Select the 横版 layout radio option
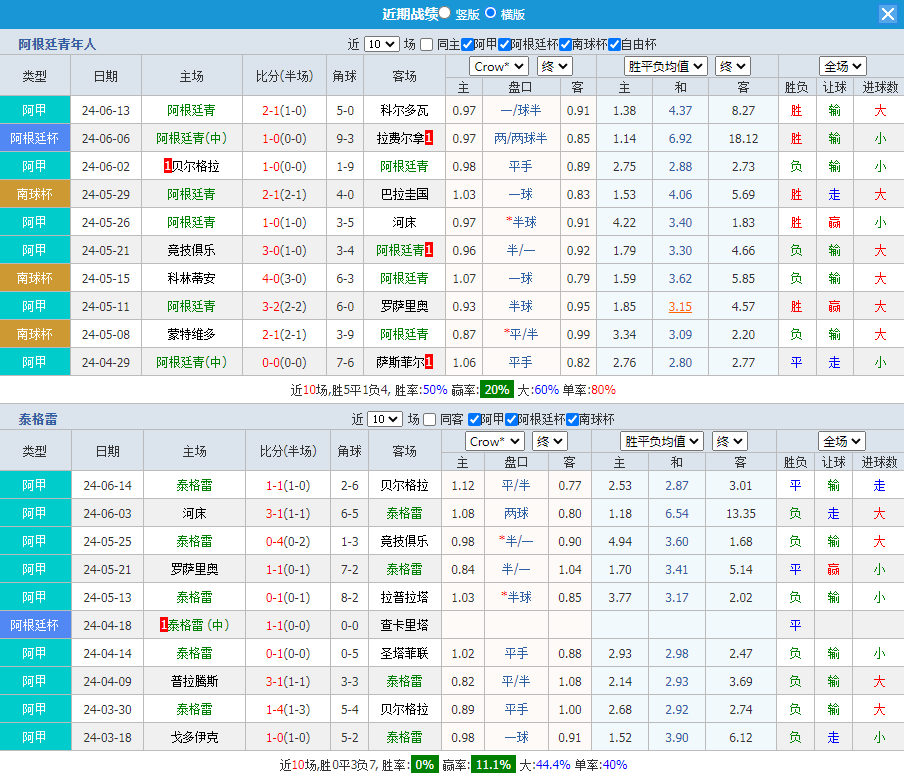The width and height of the screenshot is (904, 776). 490,13
